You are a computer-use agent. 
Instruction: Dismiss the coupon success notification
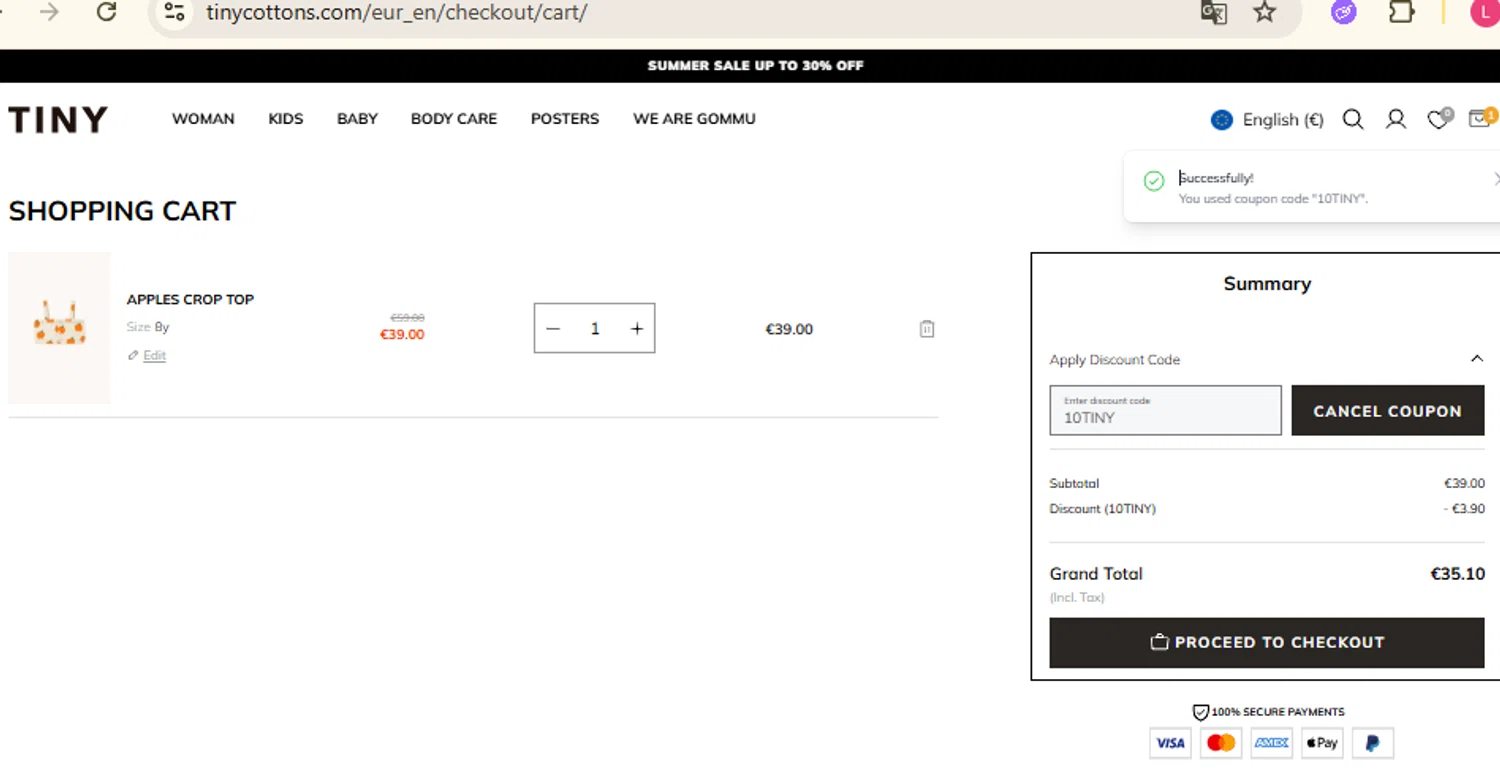[x=1495, y=179]
